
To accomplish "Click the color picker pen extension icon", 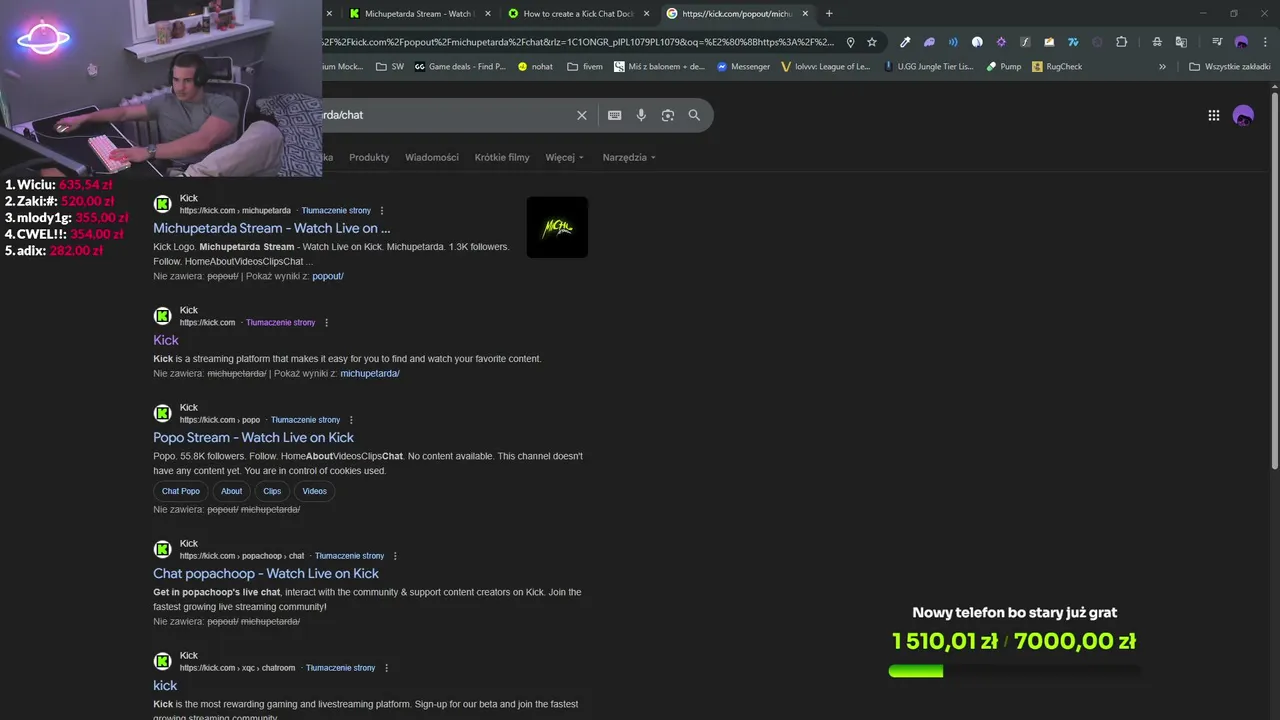I will point(905,42).
